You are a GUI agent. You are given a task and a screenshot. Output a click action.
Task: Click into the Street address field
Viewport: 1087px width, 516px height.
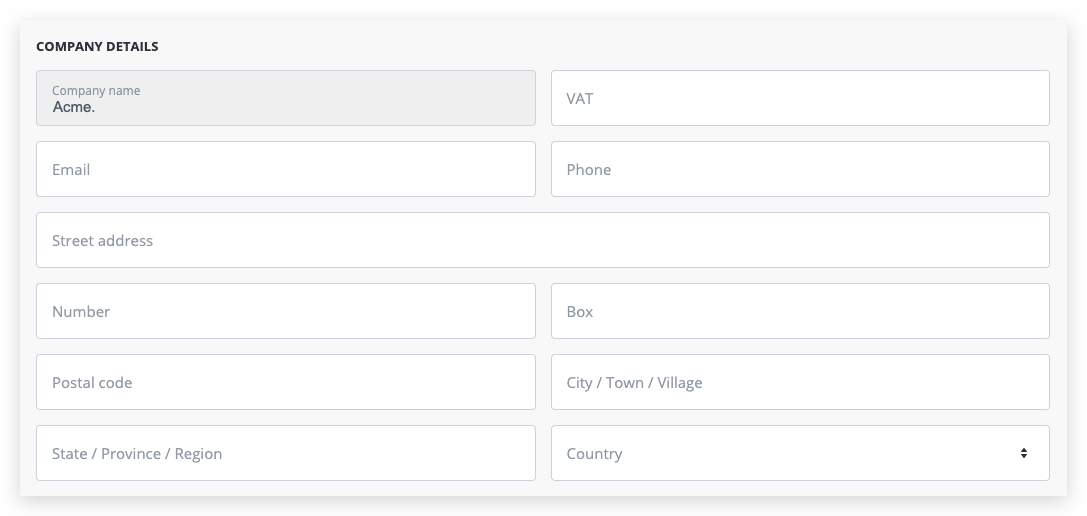pos(542,240)
